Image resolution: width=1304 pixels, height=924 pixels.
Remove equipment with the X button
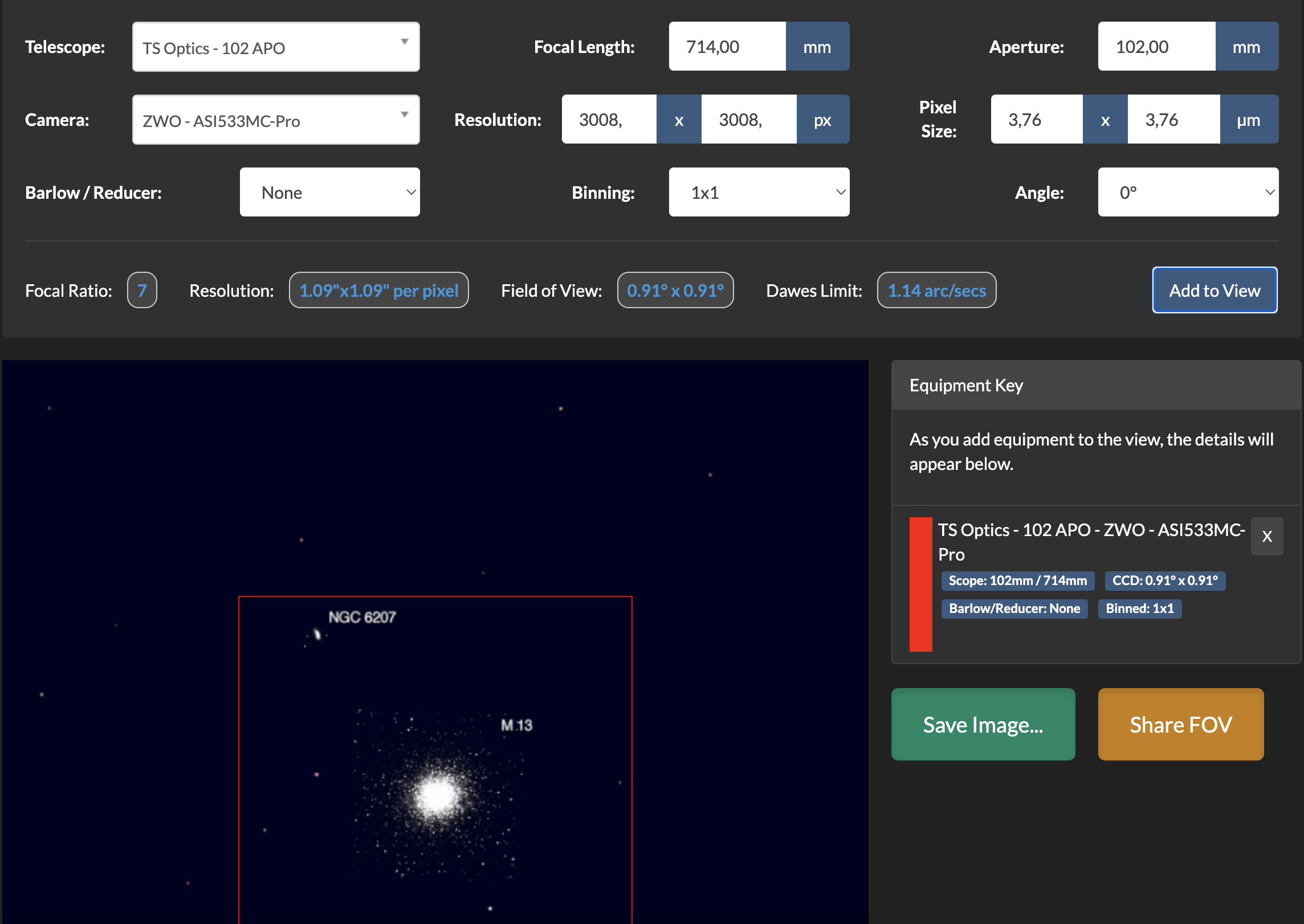(x=1266, y=536)
